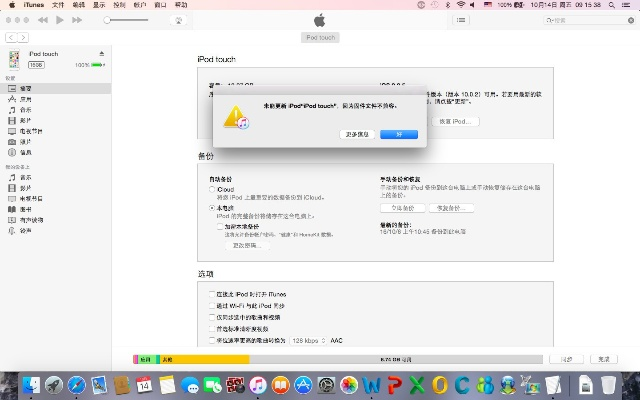
Task: Click the AirPlay icon beside volume slider
Action: (179, 20)
